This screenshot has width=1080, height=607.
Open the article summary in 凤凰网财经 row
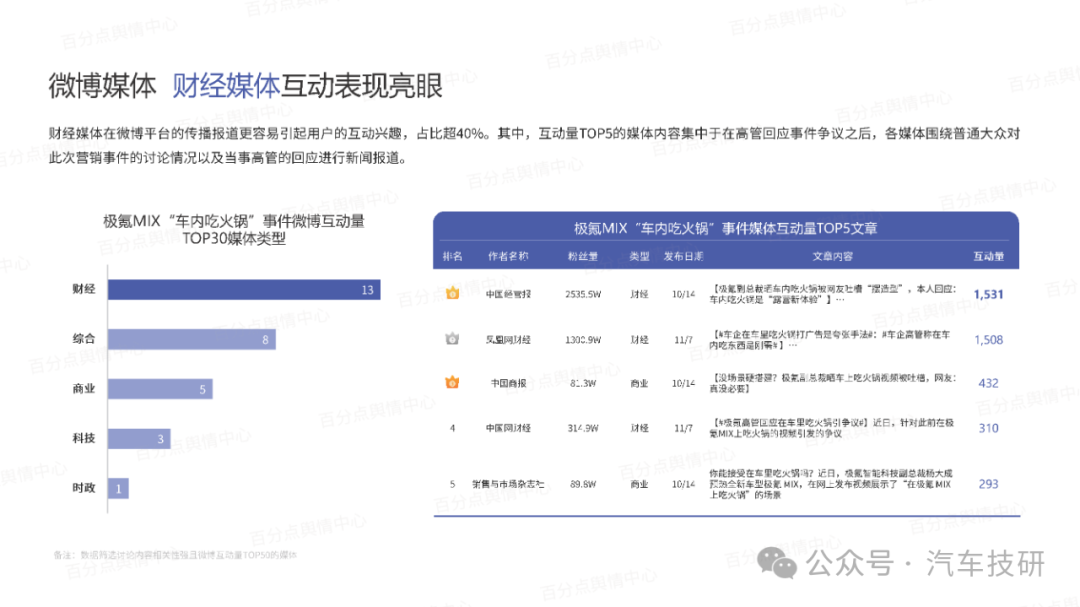pyautogui.click(x=830, y=340)
